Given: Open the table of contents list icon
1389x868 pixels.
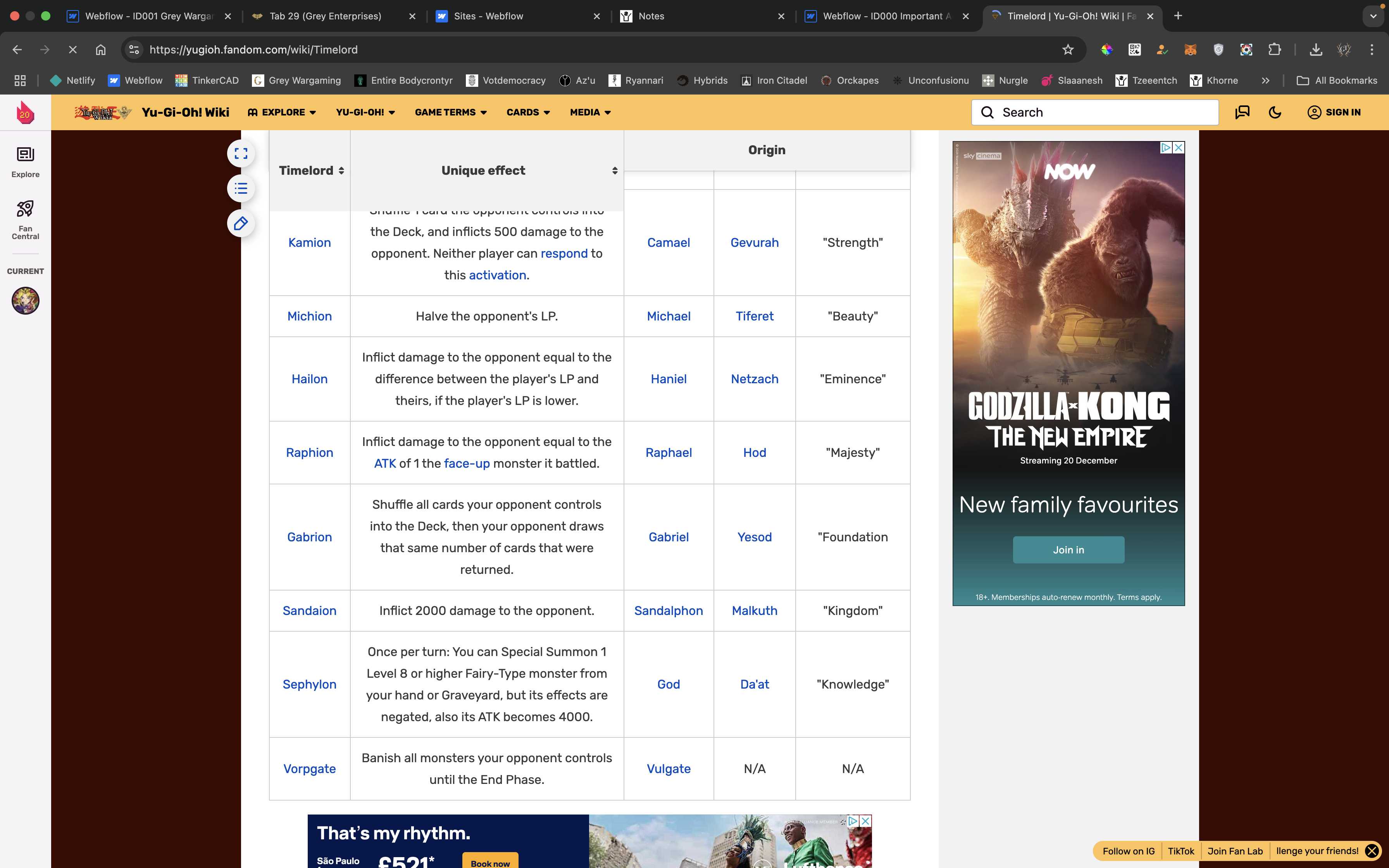Looking at the screenshot, I should pyautogui.click(x=241, y=188).
